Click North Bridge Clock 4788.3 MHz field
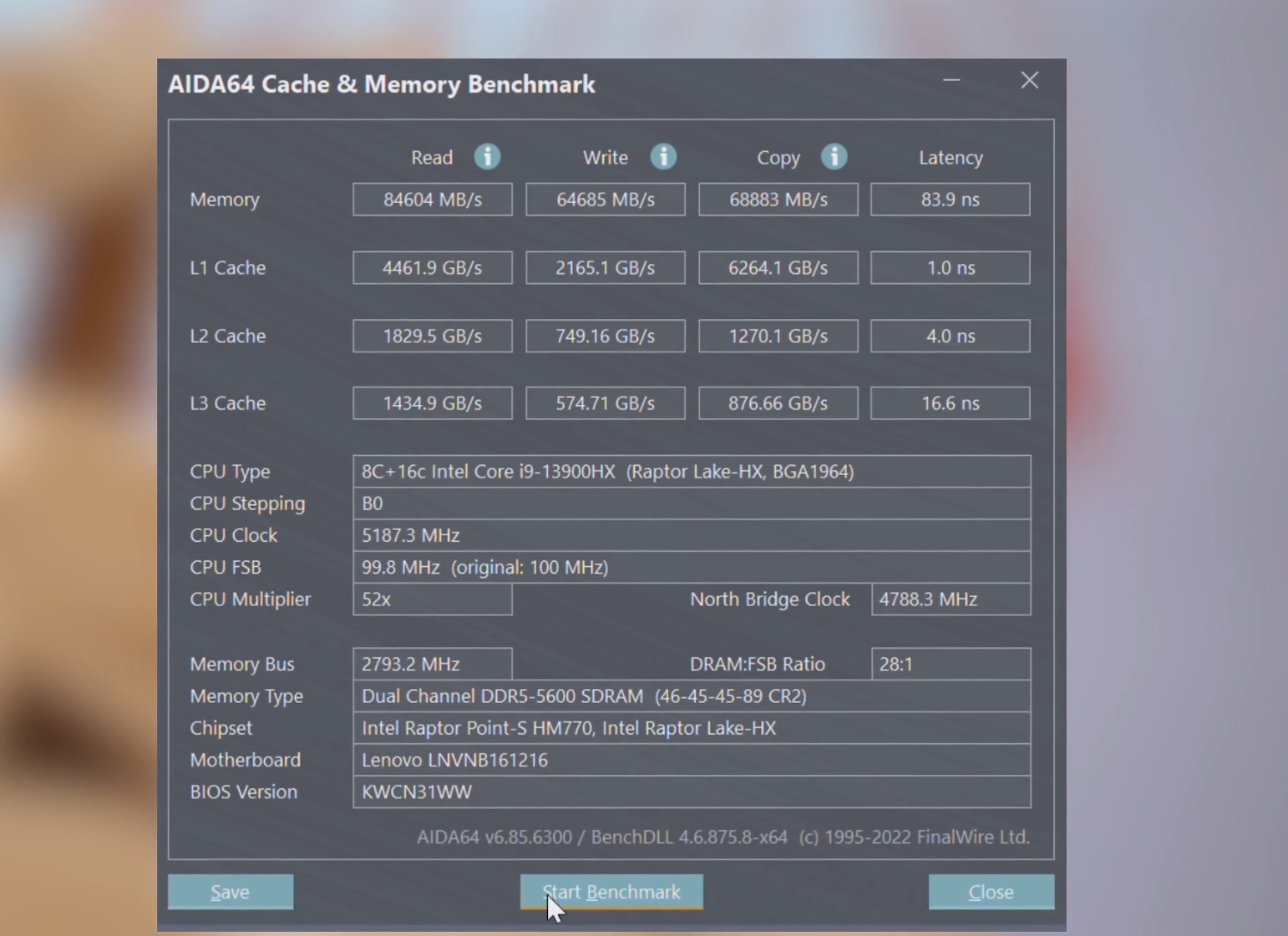 pyautogui.click(x=951, y=600)
